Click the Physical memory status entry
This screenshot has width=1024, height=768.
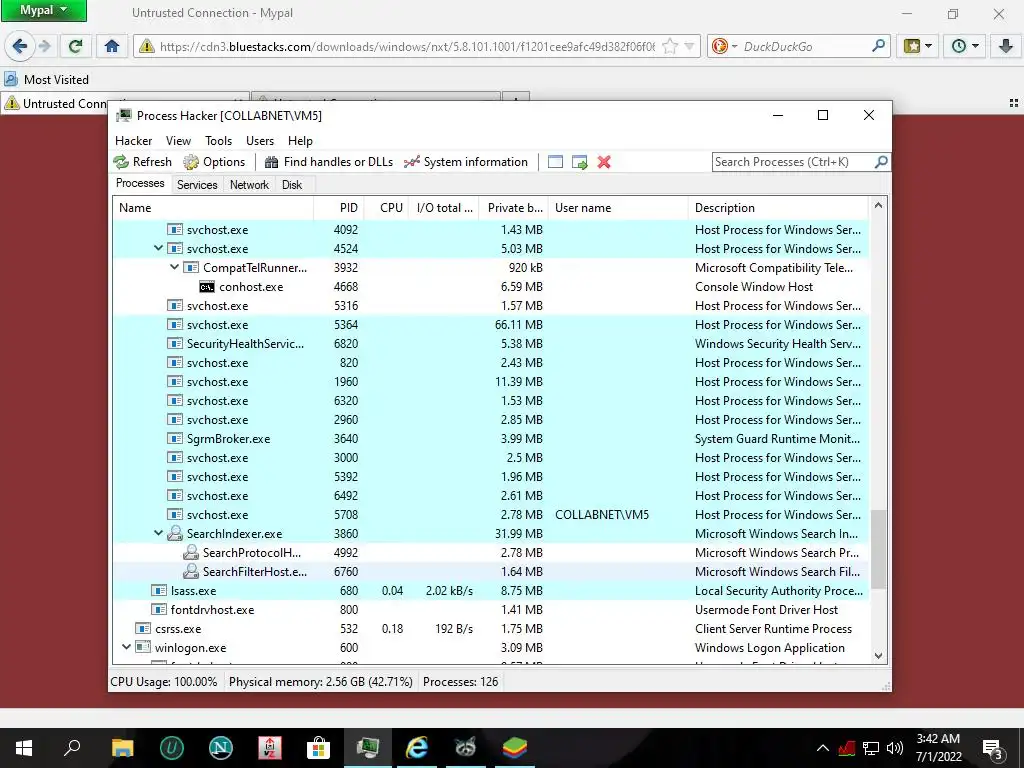coord(321,682)
